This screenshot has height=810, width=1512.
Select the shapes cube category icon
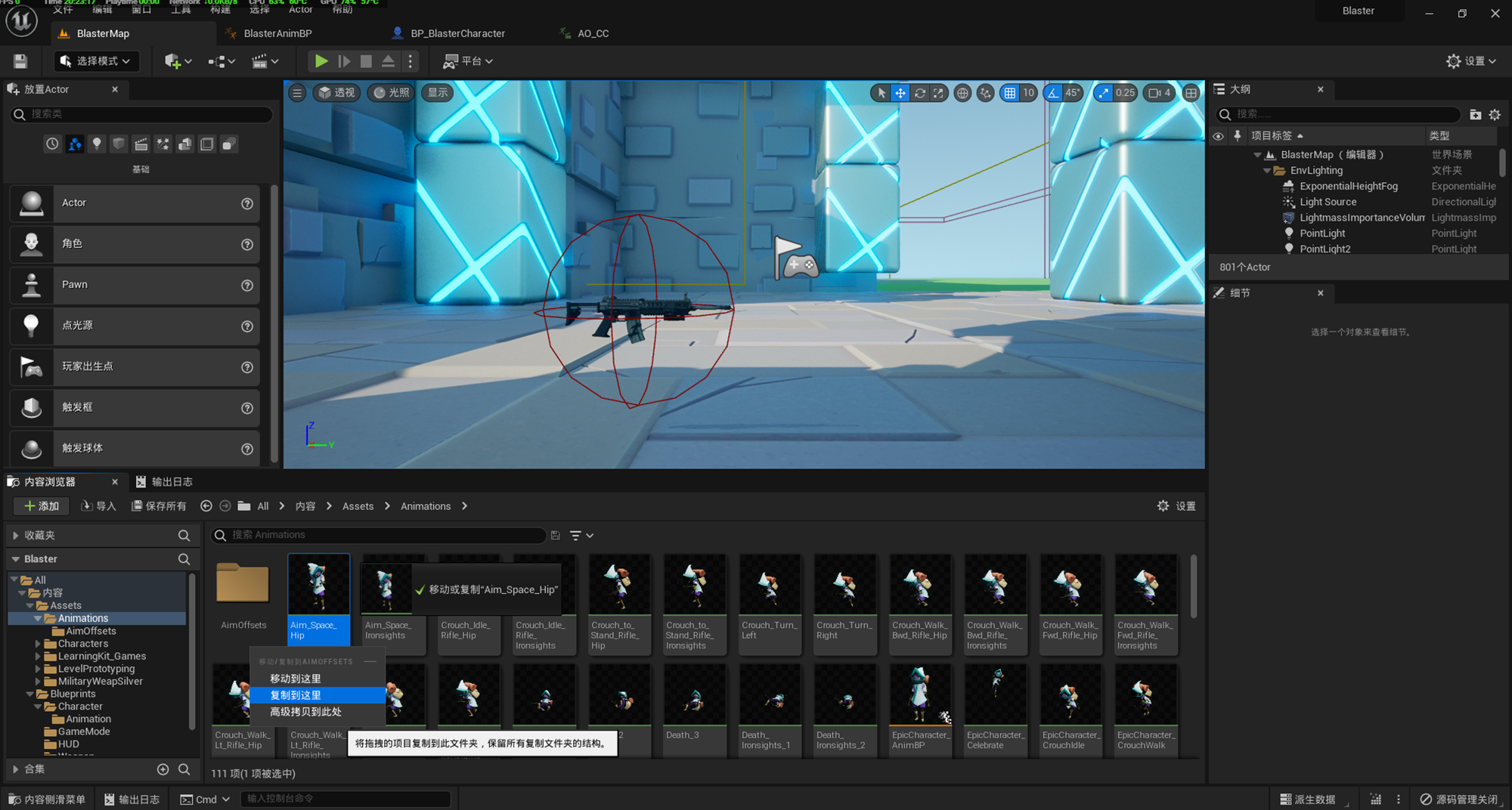pyautogui.click(x=119, y=144)
